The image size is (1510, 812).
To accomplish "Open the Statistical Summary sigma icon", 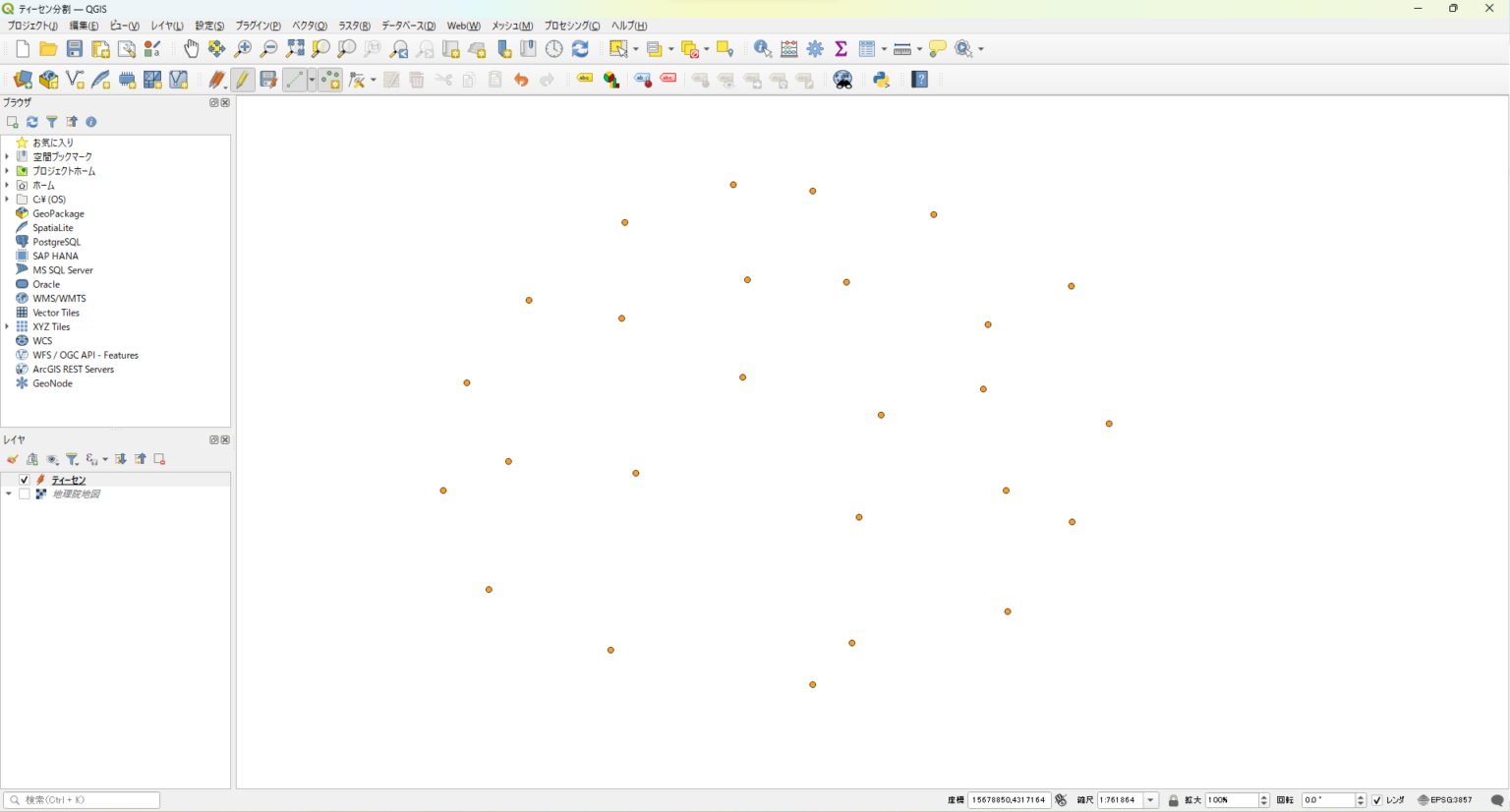I will tap(841, 49).
